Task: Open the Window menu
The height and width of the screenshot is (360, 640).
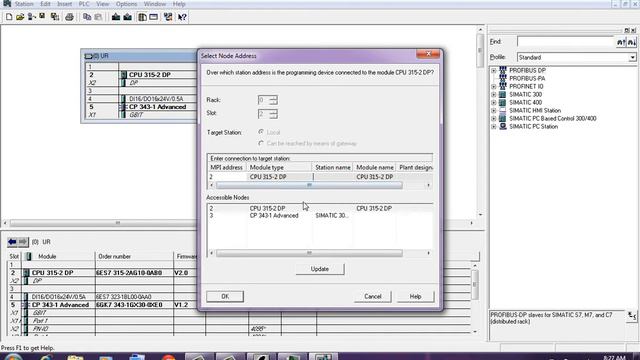Action: (x=155, y=4)
